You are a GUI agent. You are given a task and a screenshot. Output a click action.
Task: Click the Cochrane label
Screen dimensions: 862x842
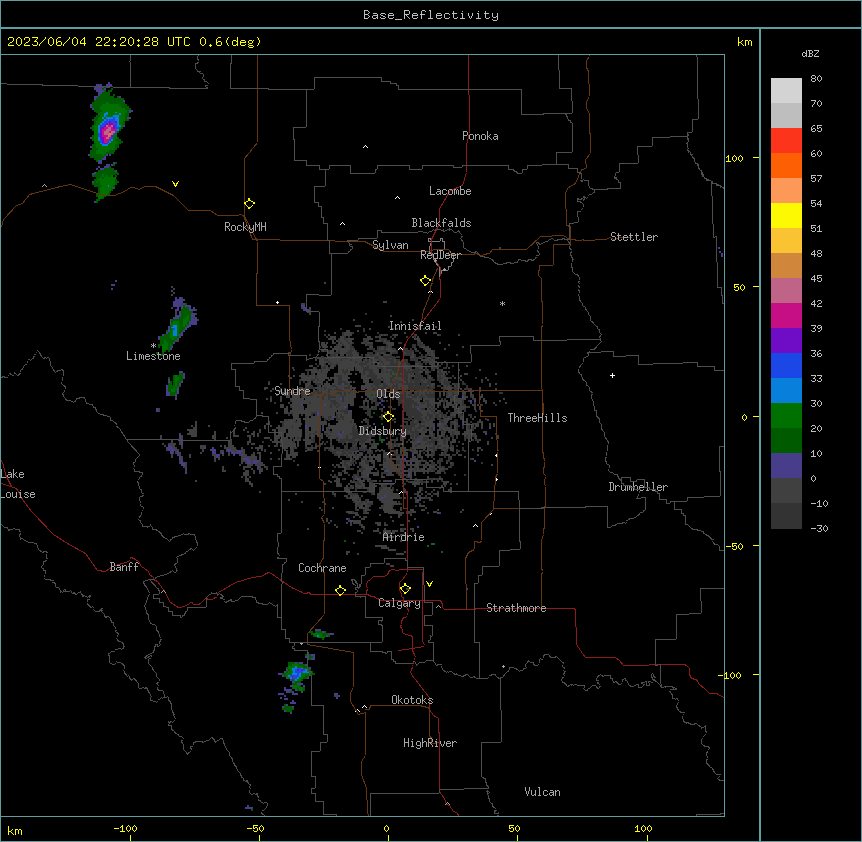(x=322, y=568)
